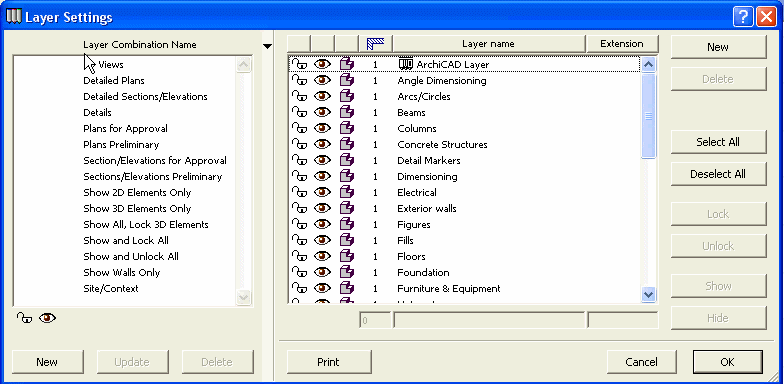
Task: Click the lock icon below the combination list
Action: (24, 318)
